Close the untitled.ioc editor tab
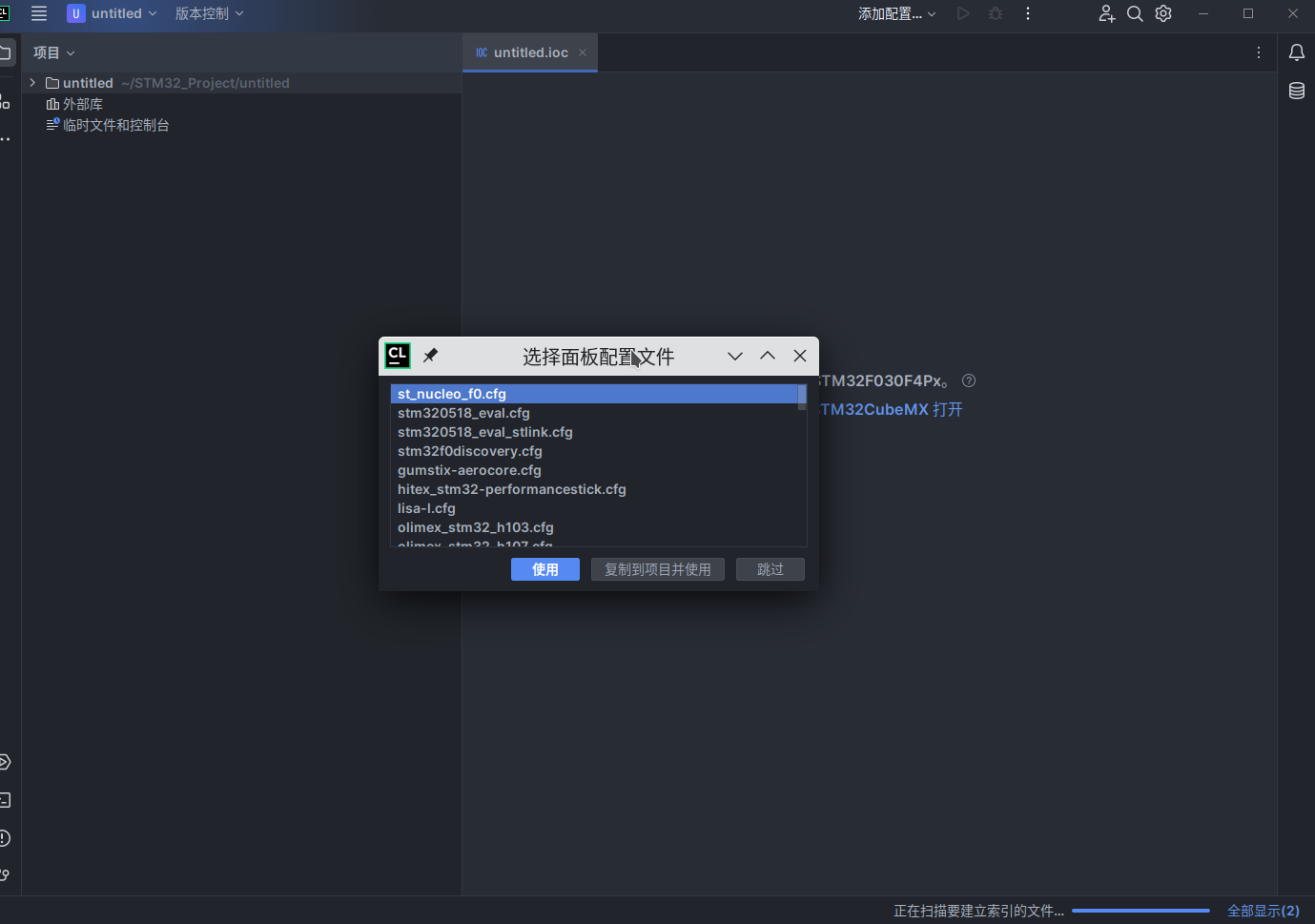Viewport: 1315px width, 924px height. tap(583, 52)
